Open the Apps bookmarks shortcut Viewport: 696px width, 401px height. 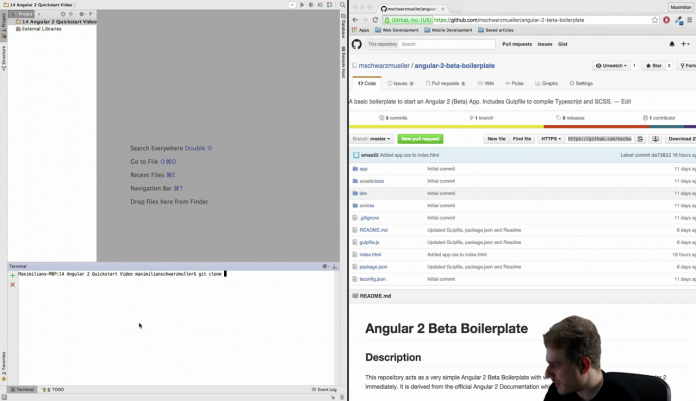[360, 30]
